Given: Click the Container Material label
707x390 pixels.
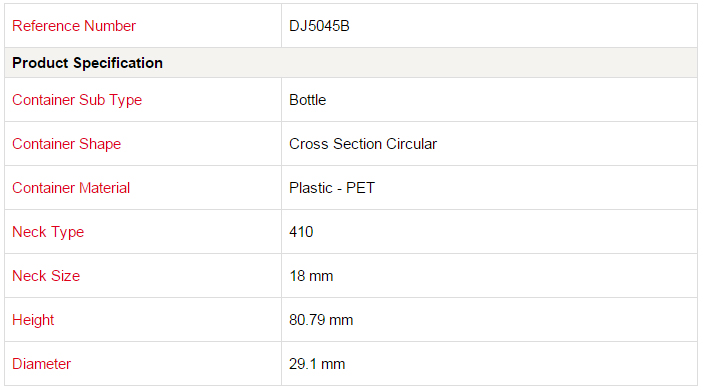Looking at the screenshot, I should pos(71,188).
